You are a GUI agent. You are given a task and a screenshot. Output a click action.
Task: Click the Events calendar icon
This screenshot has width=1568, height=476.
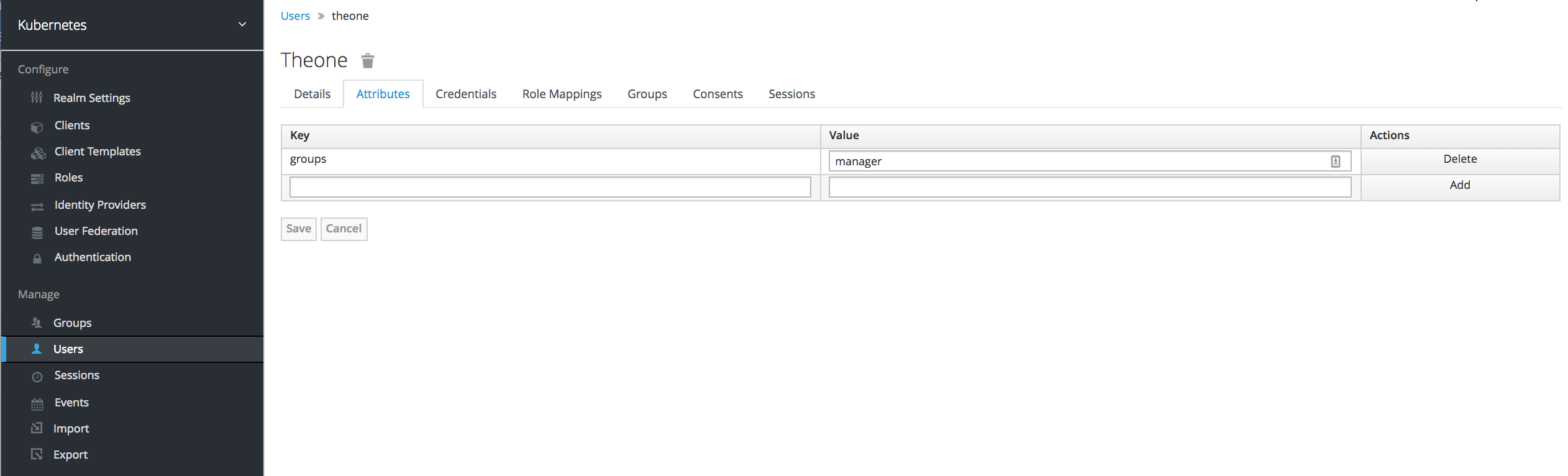(37, 404)
